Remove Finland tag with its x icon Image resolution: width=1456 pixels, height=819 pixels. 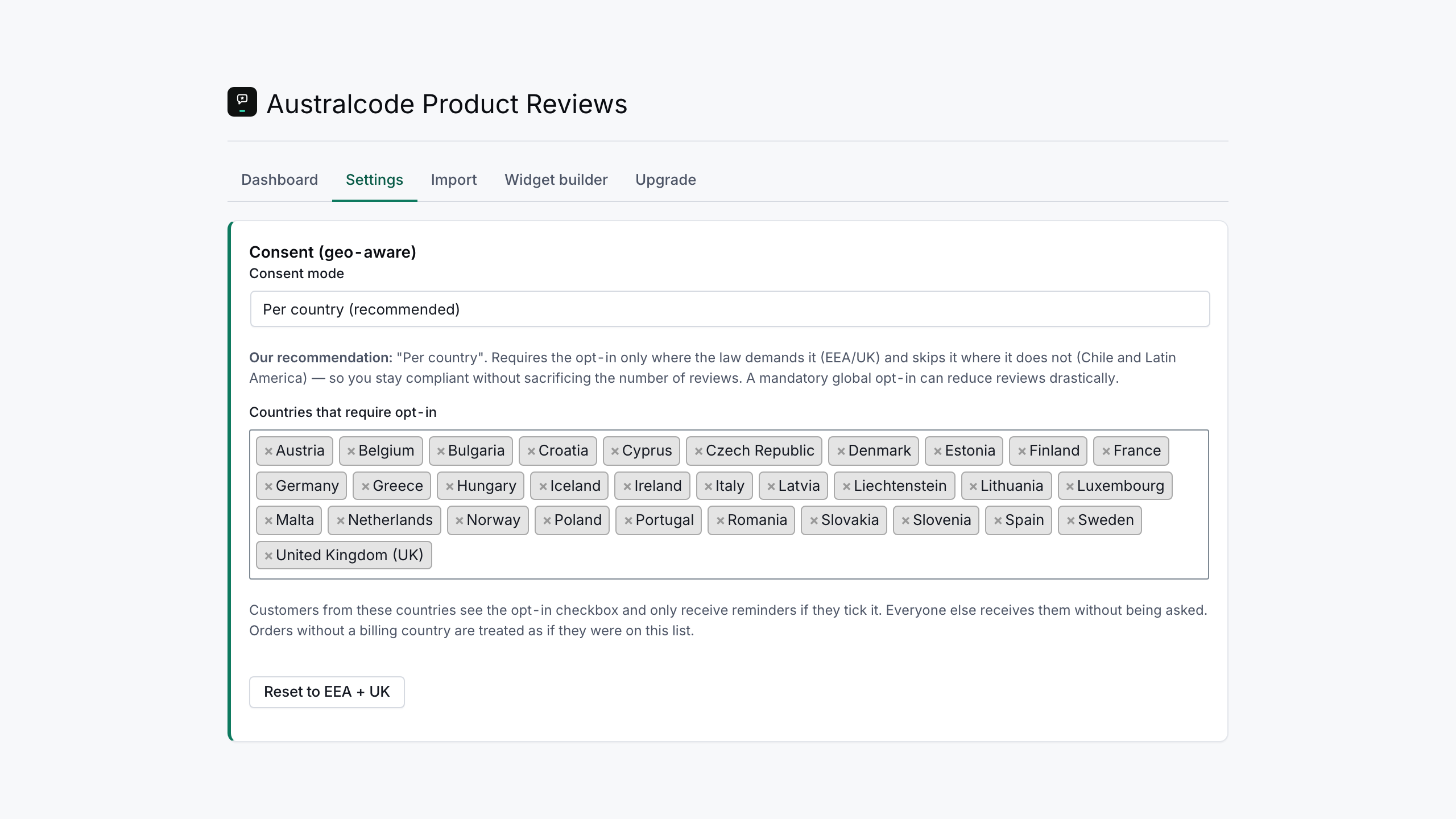(1022, 451)
